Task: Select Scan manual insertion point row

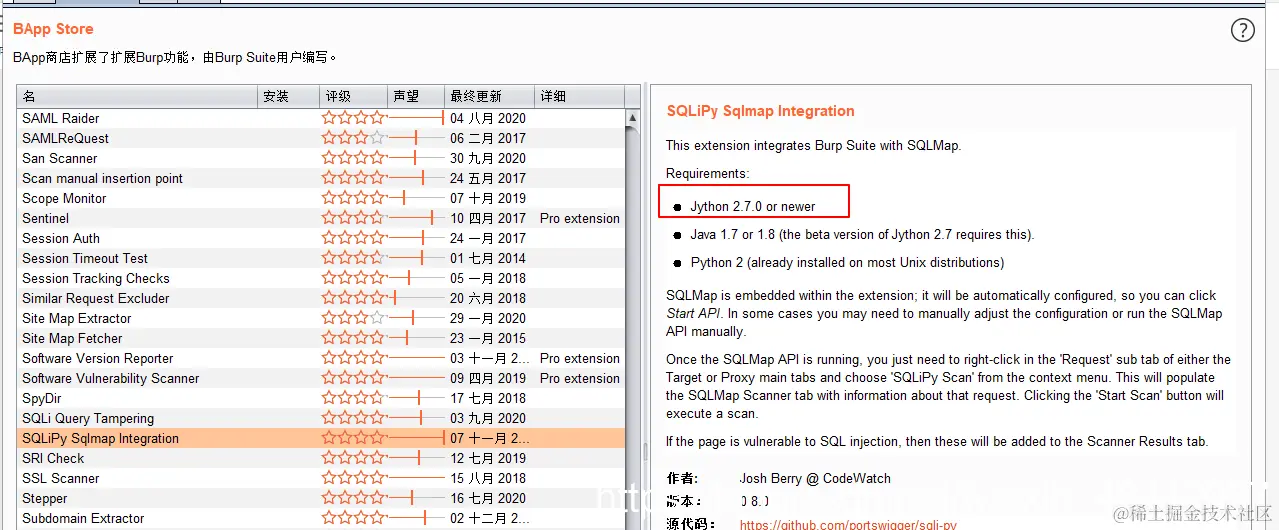Action: [x=321, y=178]
